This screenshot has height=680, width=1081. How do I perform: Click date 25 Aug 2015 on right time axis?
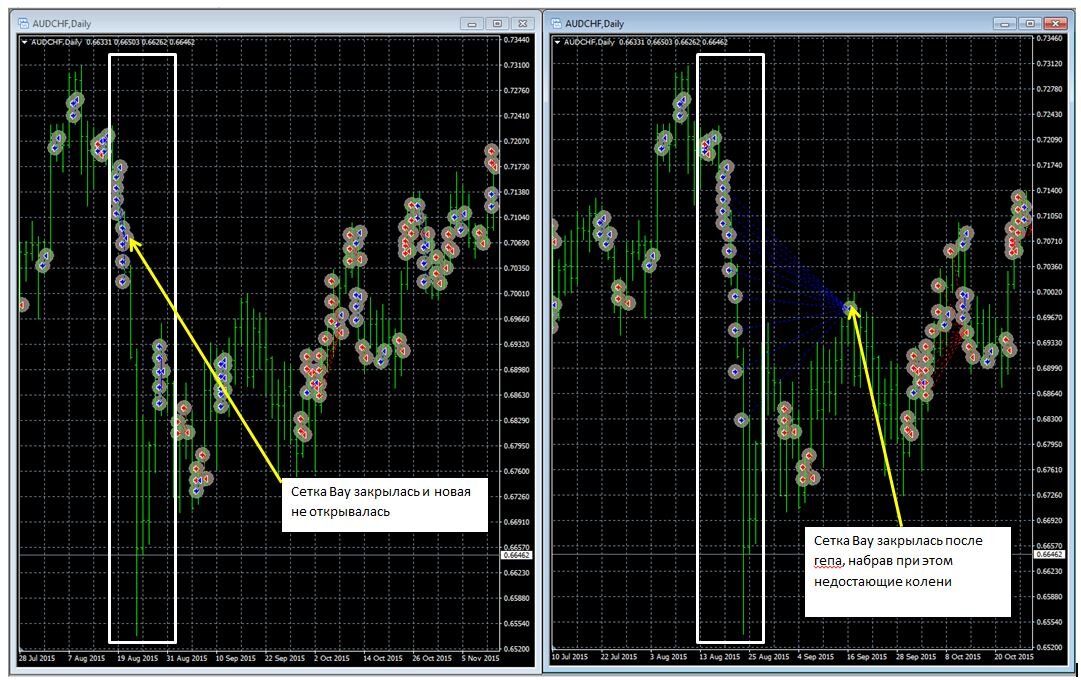[x=769, y=657]
